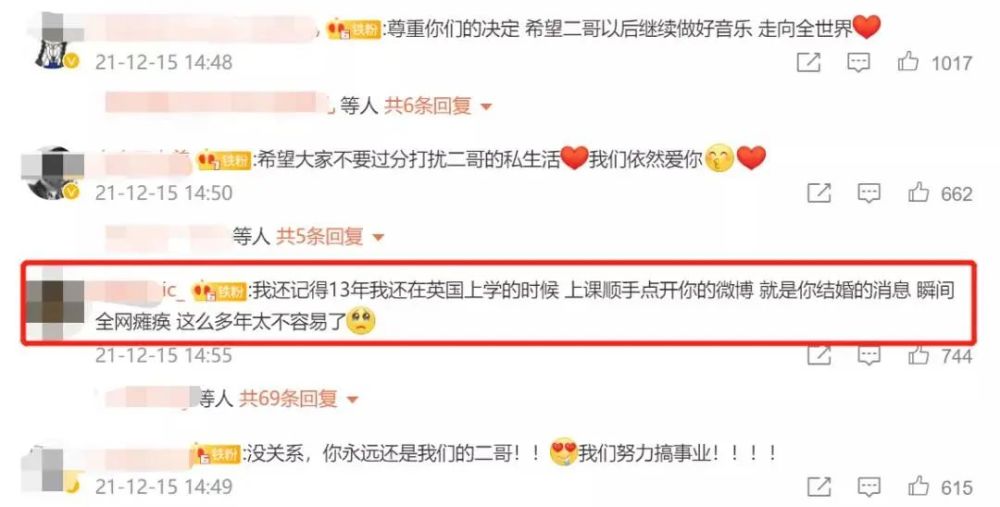Reply to the 14:49 comment
The height and width of the screenshot is (507, 1000).
pos(869,487)
